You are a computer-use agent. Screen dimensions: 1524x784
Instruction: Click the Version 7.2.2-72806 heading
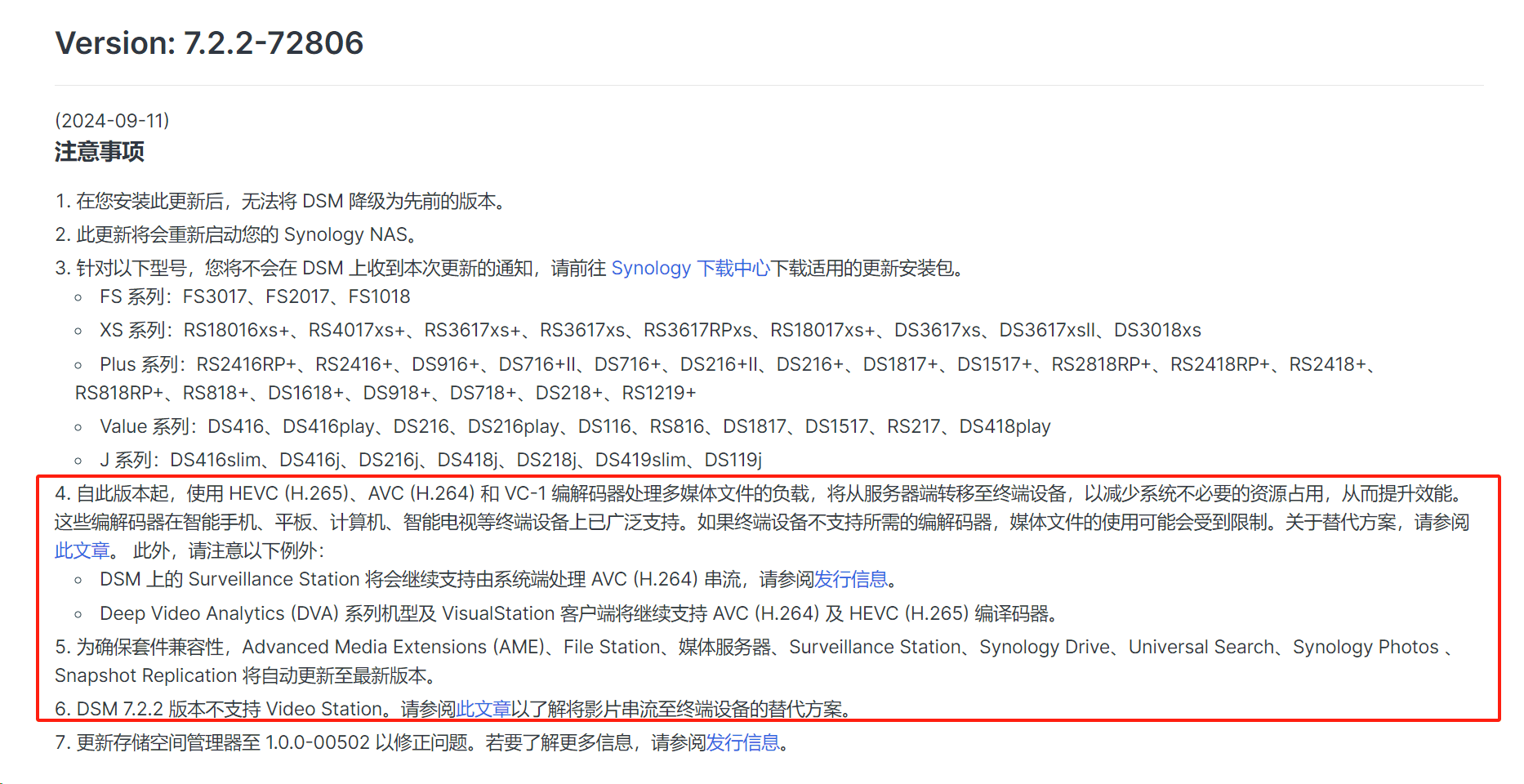pos(209,42)
